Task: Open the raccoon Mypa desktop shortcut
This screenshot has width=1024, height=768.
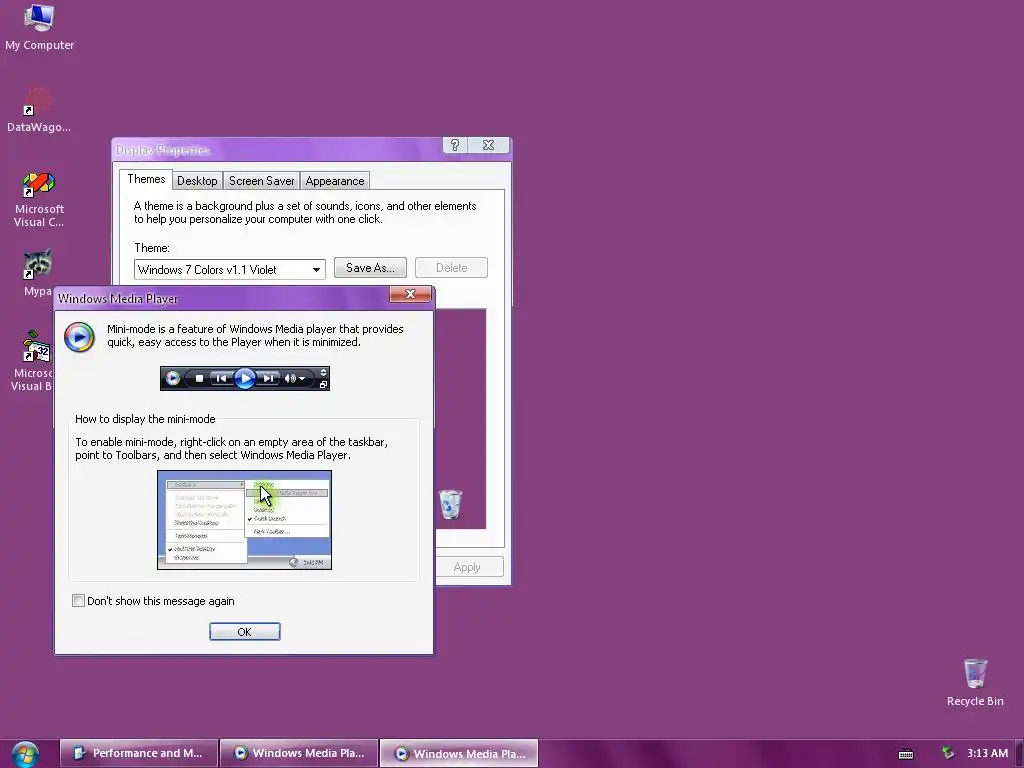Action: point(38,273)
